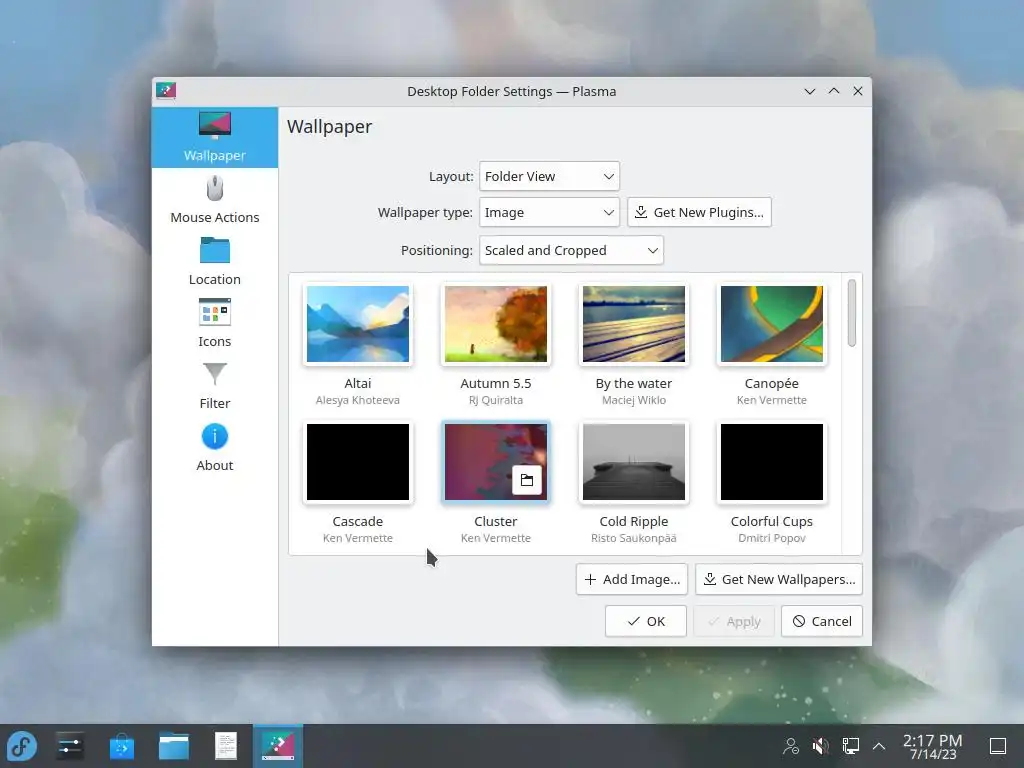
Task: Open the network connections tray icon
Action: click(850, 746)
